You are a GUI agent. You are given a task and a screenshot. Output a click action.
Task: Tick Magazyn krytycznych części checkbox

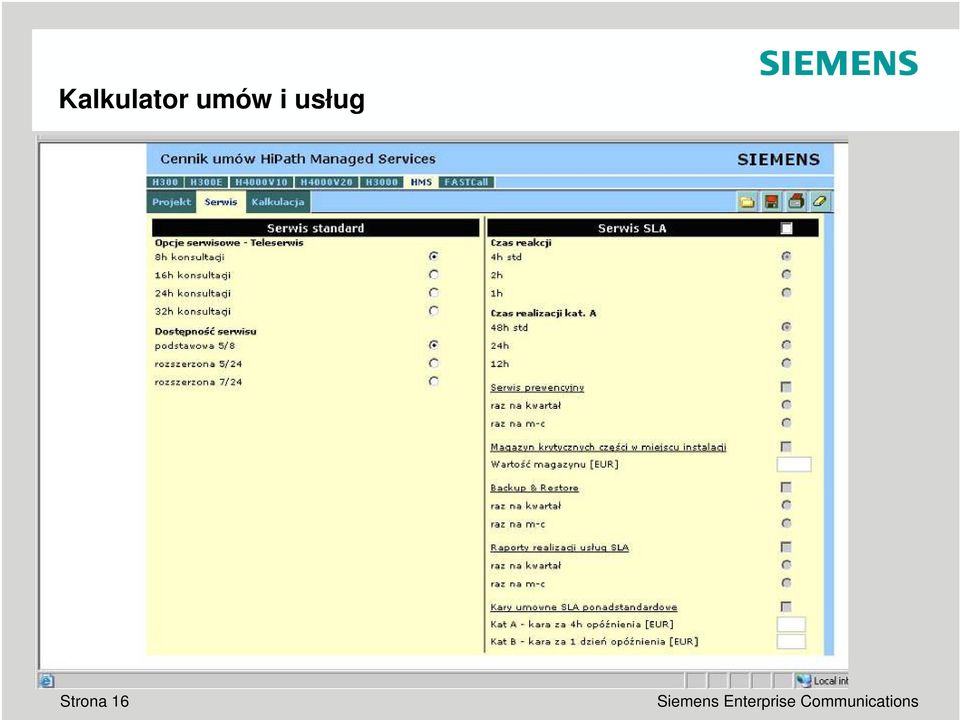[x=786, y=447]
